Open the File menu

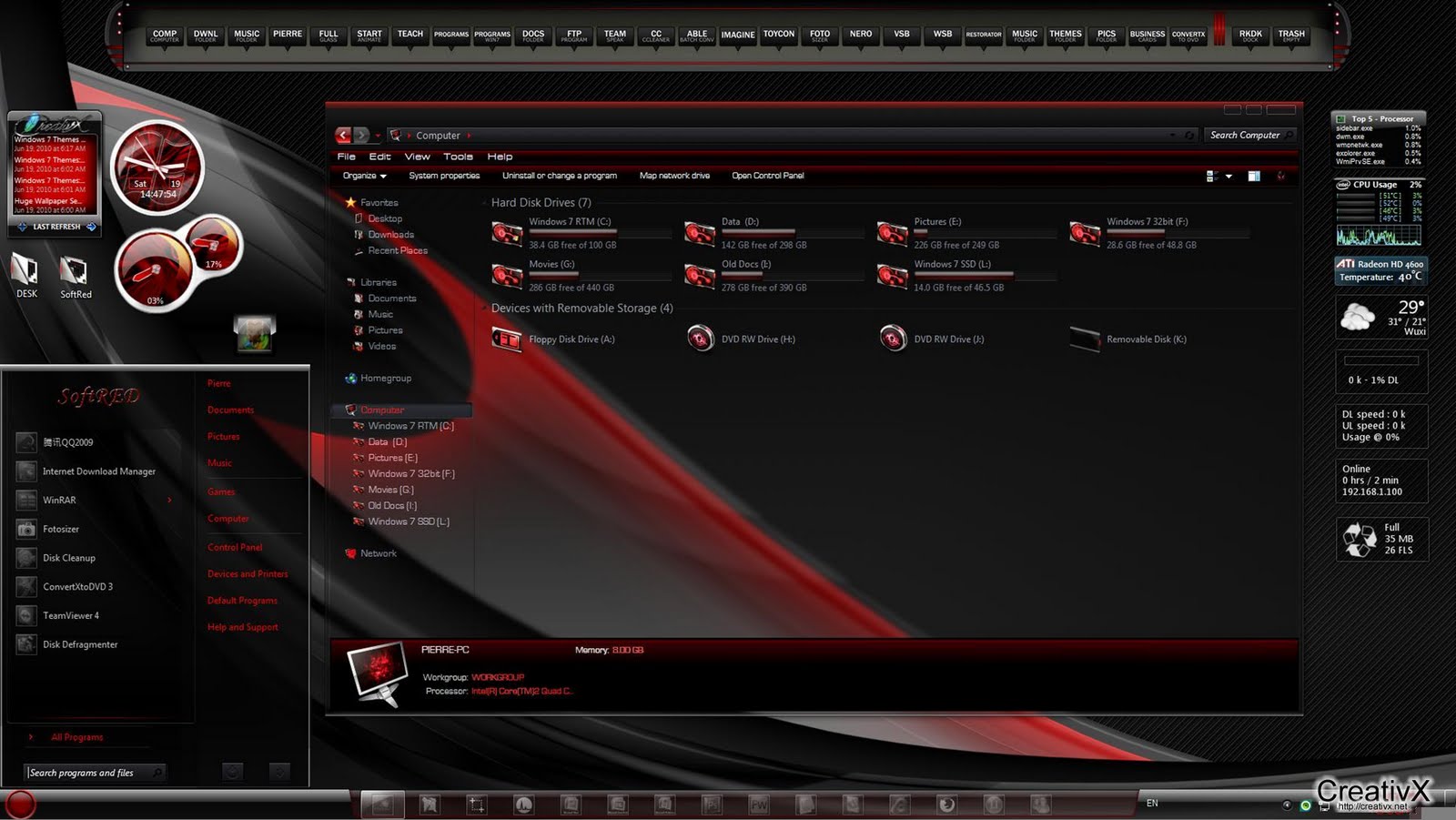(x=347, y=157)
